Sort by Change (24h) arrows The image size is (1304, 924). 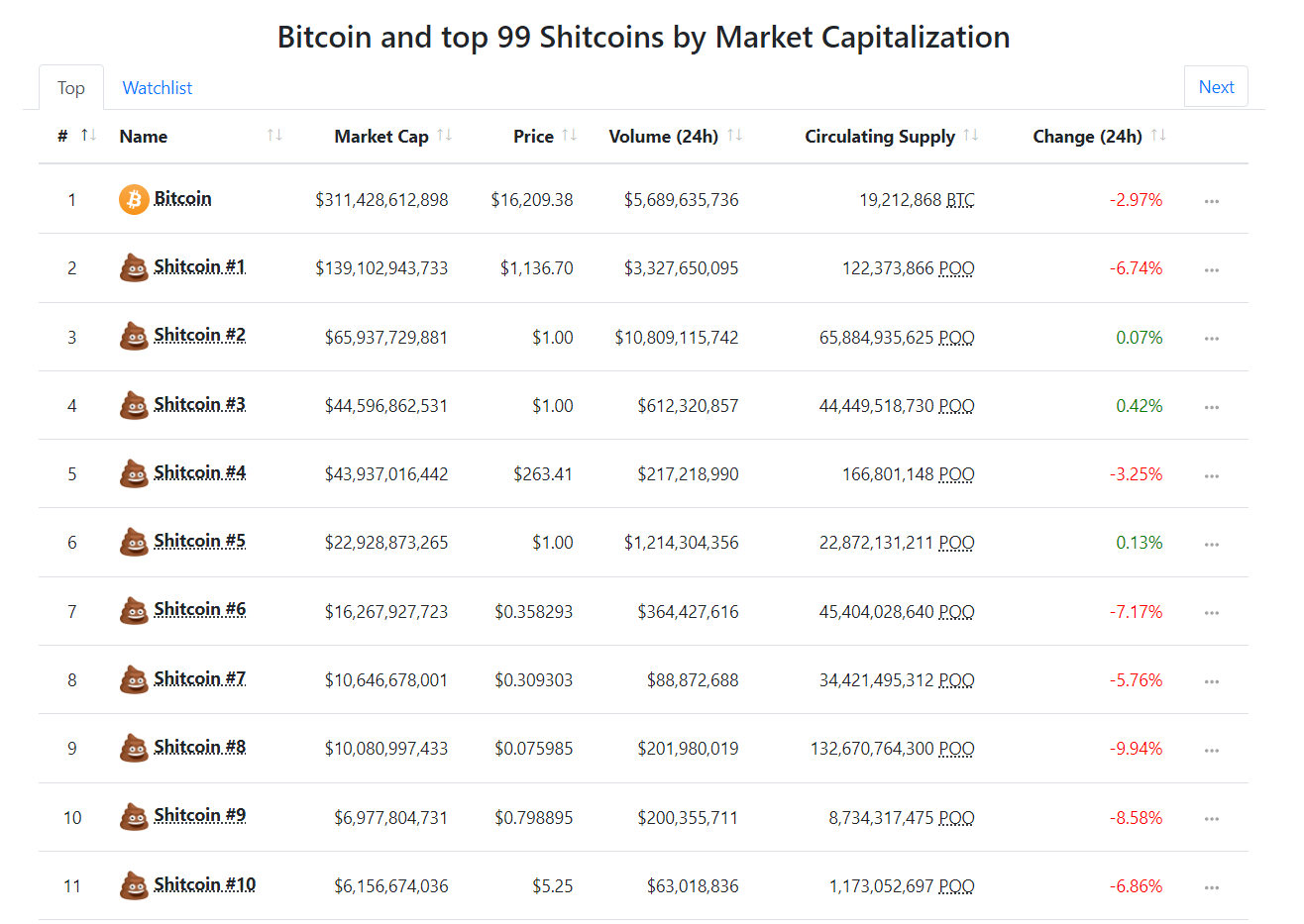[1158, 136]
